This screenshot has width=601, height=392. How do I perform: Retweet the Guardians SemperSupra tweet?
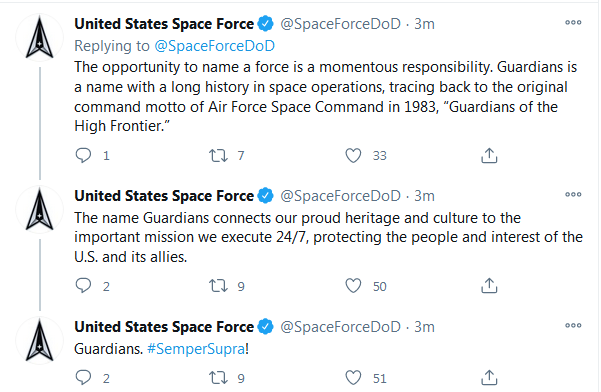pyautogui.click(x=218, y=378)
